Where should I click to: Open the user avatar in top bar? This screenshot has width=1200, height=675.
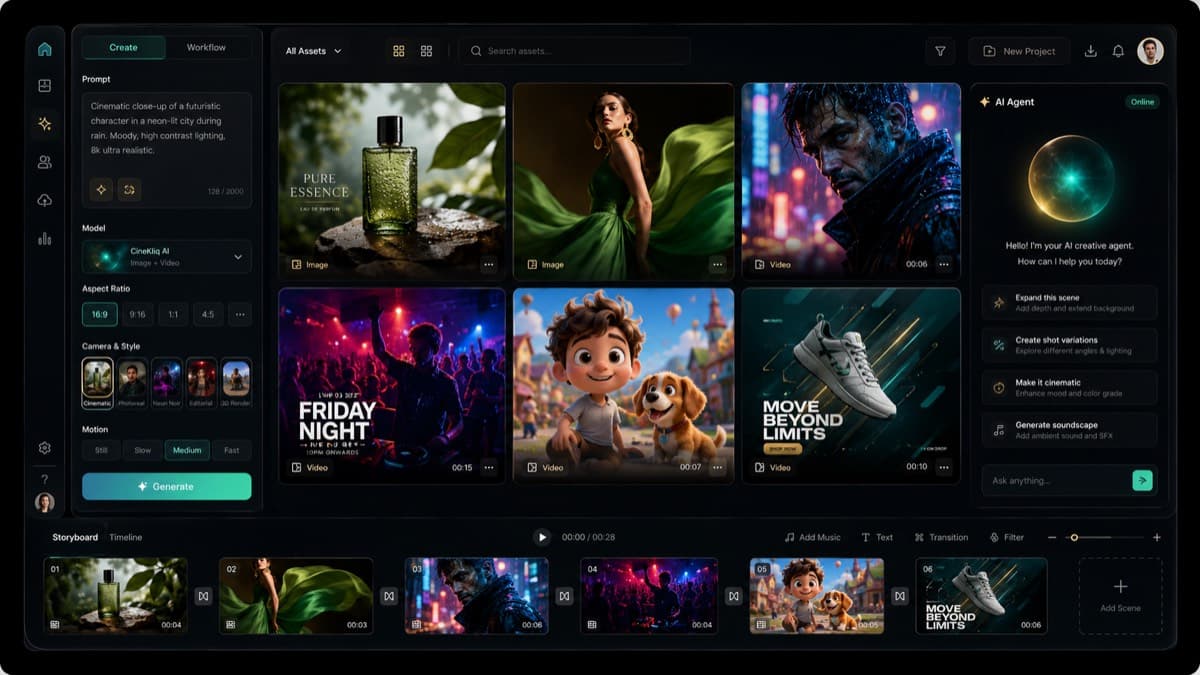click(1151, 51)
